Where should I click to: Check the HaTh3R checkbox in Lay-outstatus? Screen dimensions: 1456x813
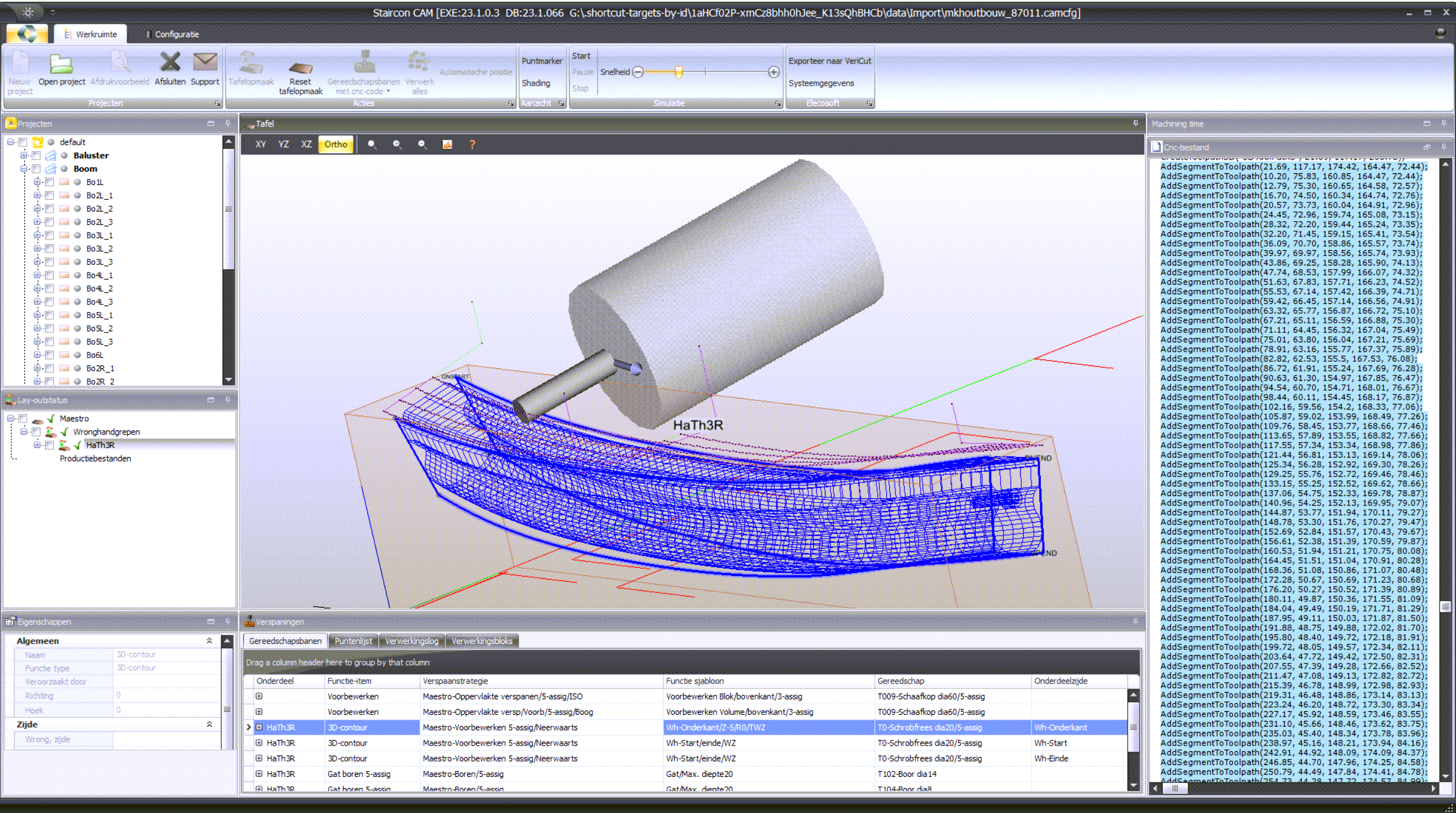tap(50, 445)
